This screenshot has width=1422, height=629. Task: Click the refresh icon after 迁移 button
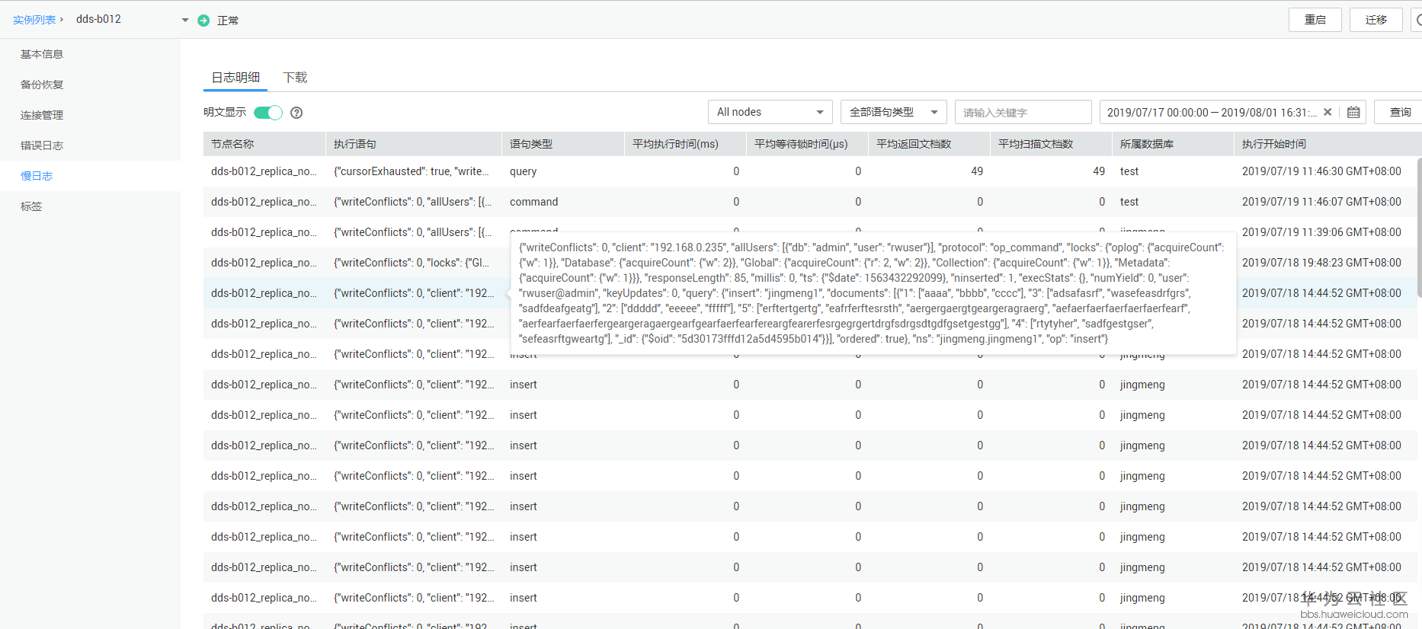[x=1416, y=20]
